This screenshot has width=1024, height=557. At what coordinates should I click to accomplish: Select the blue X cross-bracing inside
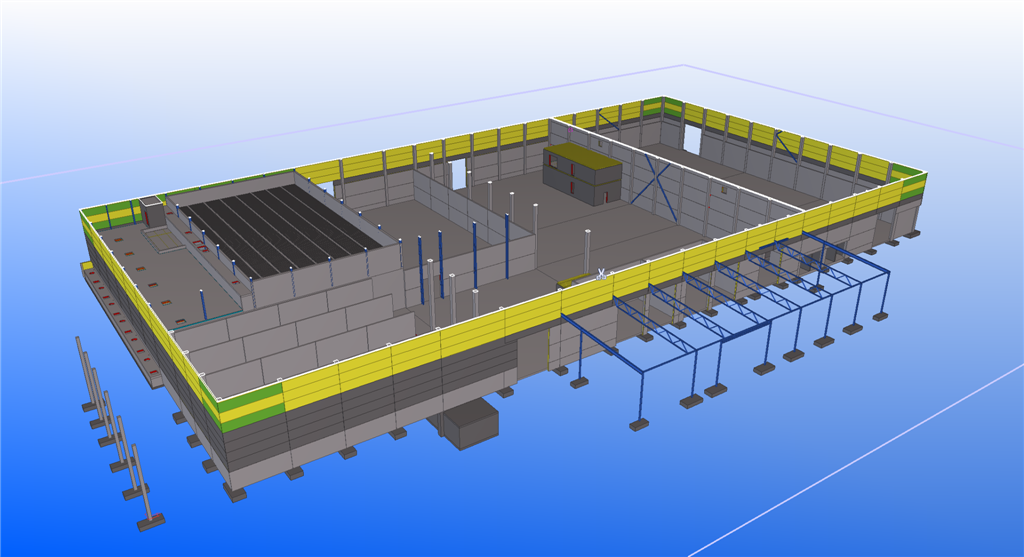tap(655, 180)
